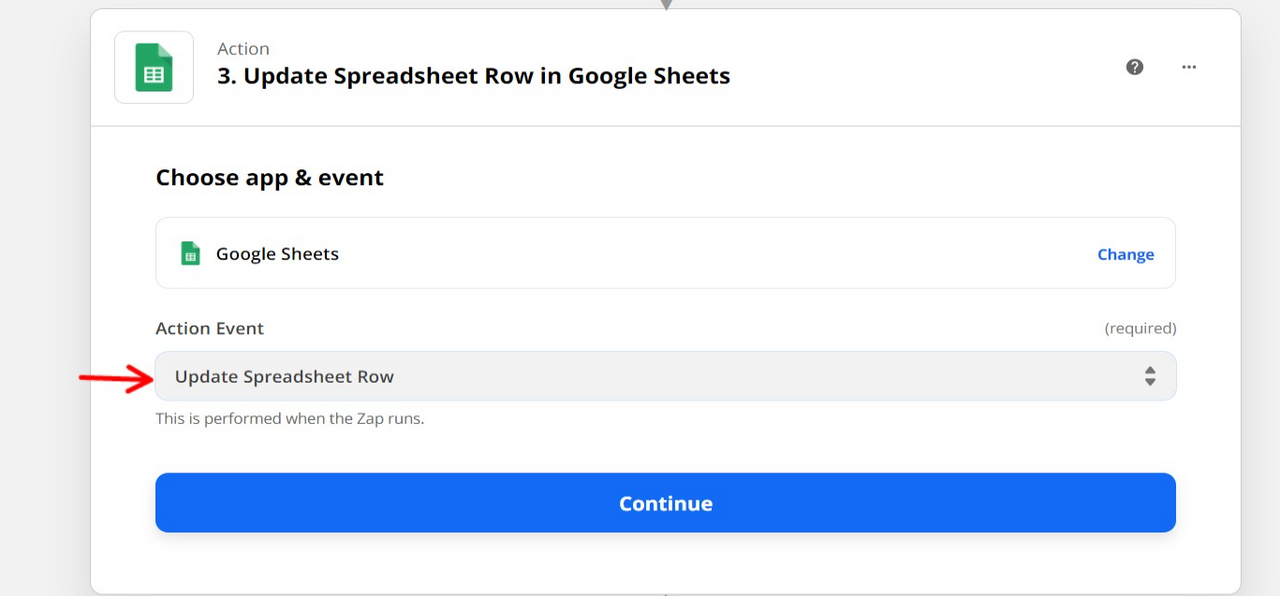Screen dimensions: 1280x596
Task: Open the three-dots more options menu
Action: (1189, 67)
